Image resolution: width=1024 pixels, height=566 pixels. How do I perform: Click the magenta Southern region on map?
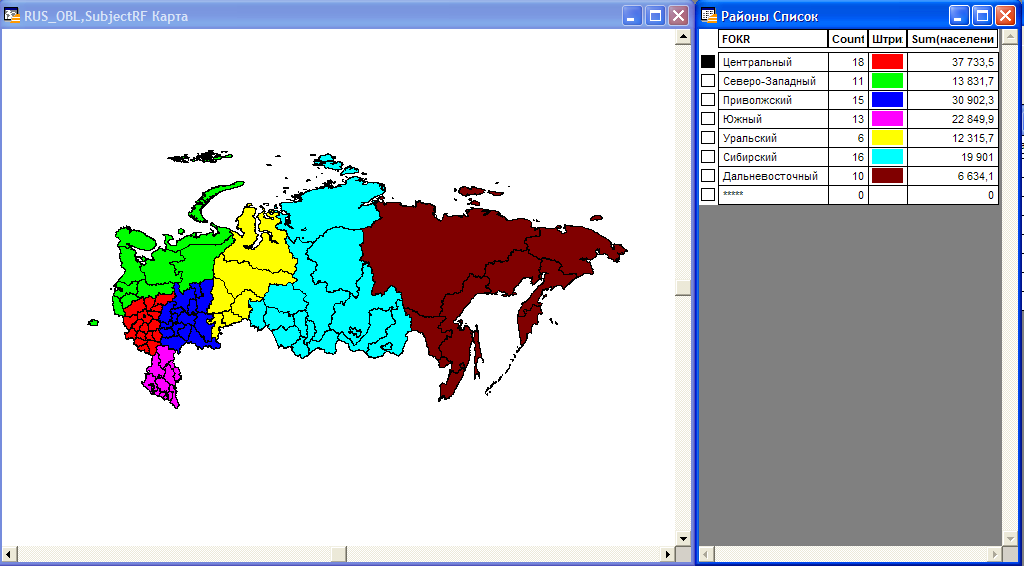161,375
